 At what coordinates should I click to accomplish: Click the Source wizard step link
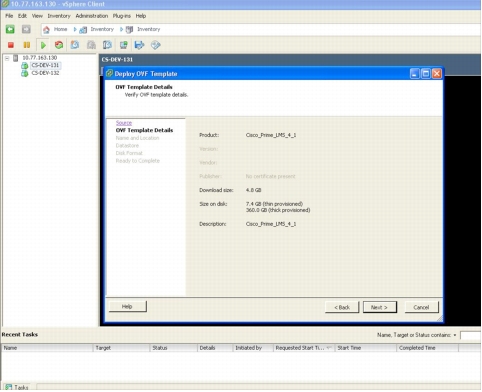click(x=124, y=123)
